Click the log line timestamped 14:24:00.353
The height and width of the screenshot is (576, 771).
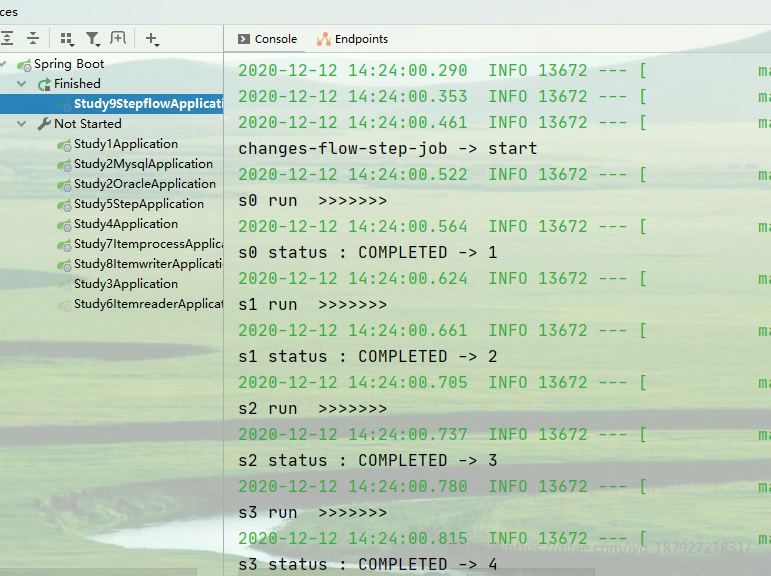click(x=504, y=97)
